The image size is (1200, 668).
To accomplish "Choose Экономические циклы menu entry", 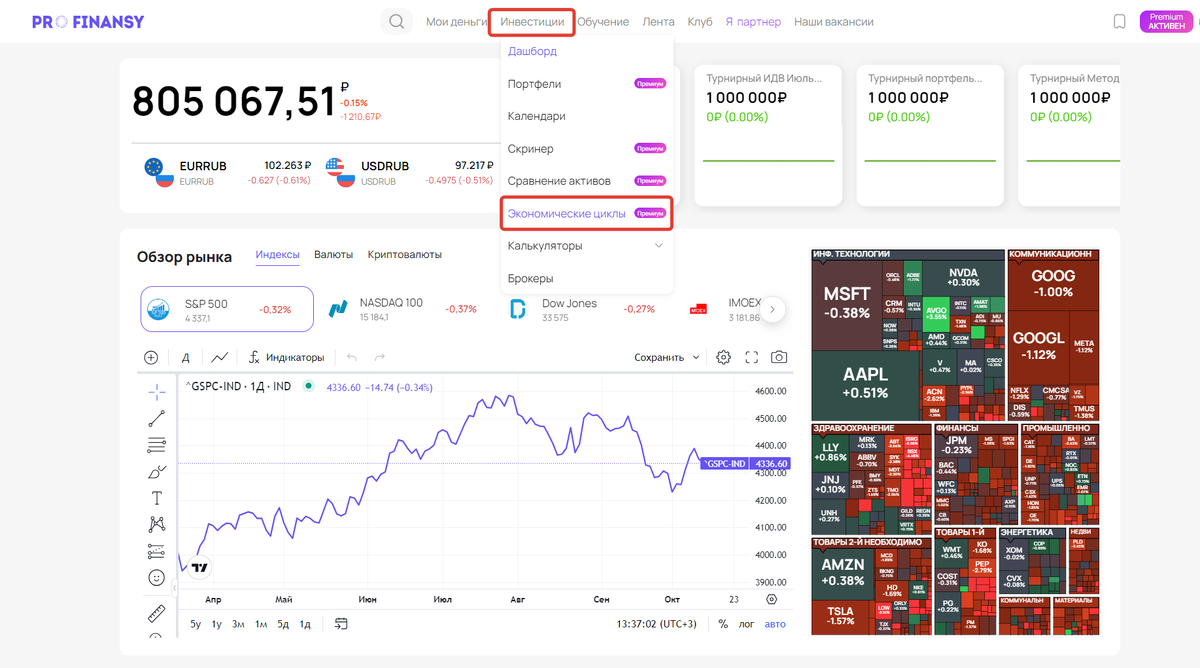I will click(586, 213).
